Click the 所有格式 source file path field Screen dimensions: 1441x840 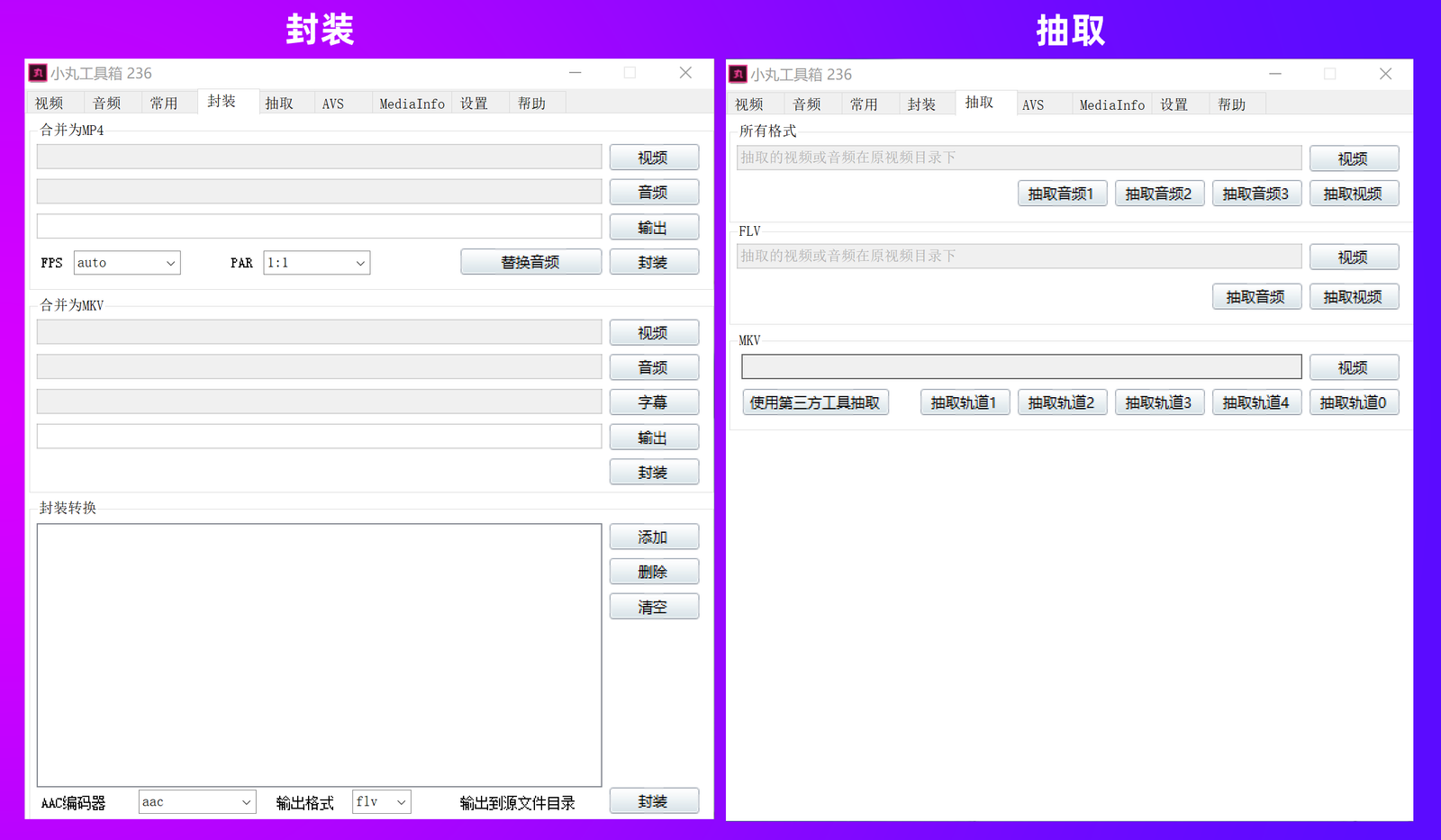[x=1018, y=158]
